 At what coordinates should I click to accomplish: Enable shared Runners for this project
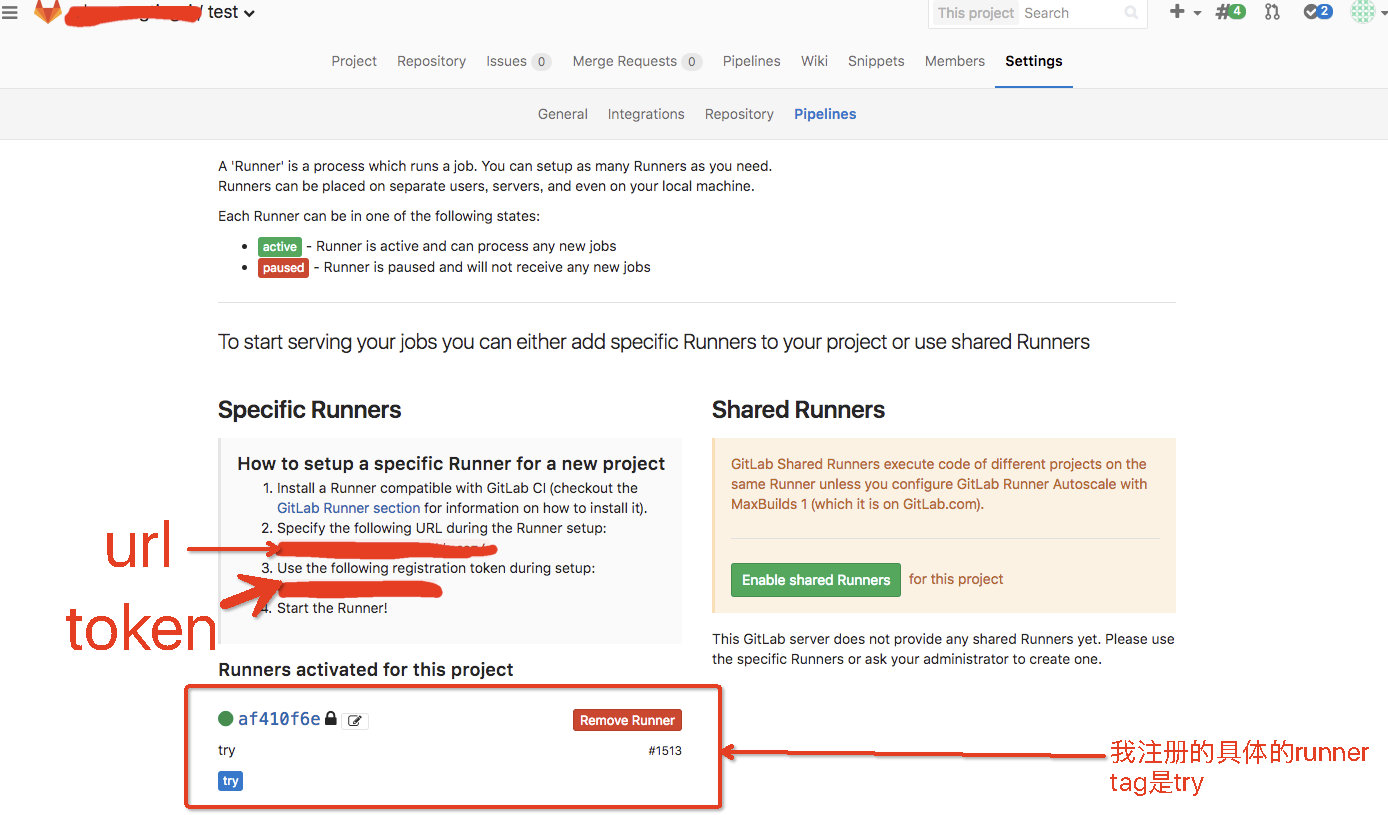(815, 579)
